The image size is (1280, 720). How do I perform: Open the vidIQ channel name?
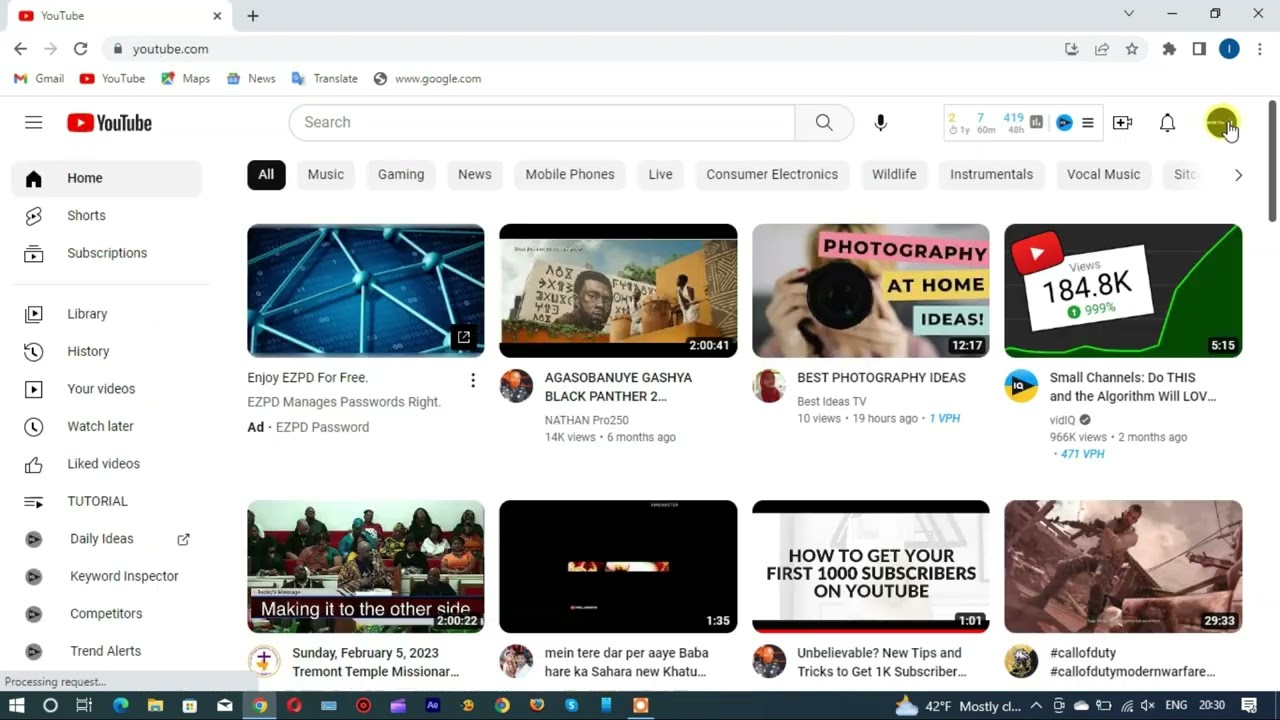pyautogui.click(x=1062, y=420)
